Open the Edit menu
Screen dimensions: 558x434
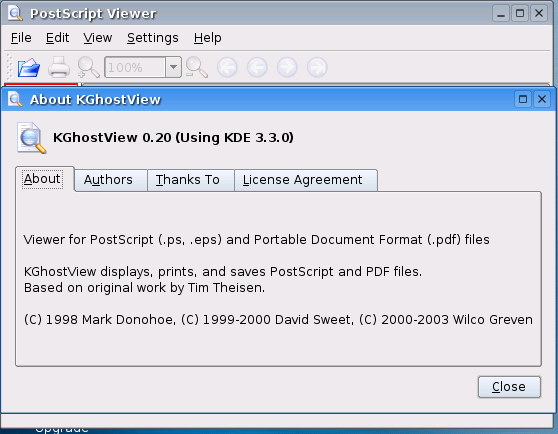coord(57,38)
